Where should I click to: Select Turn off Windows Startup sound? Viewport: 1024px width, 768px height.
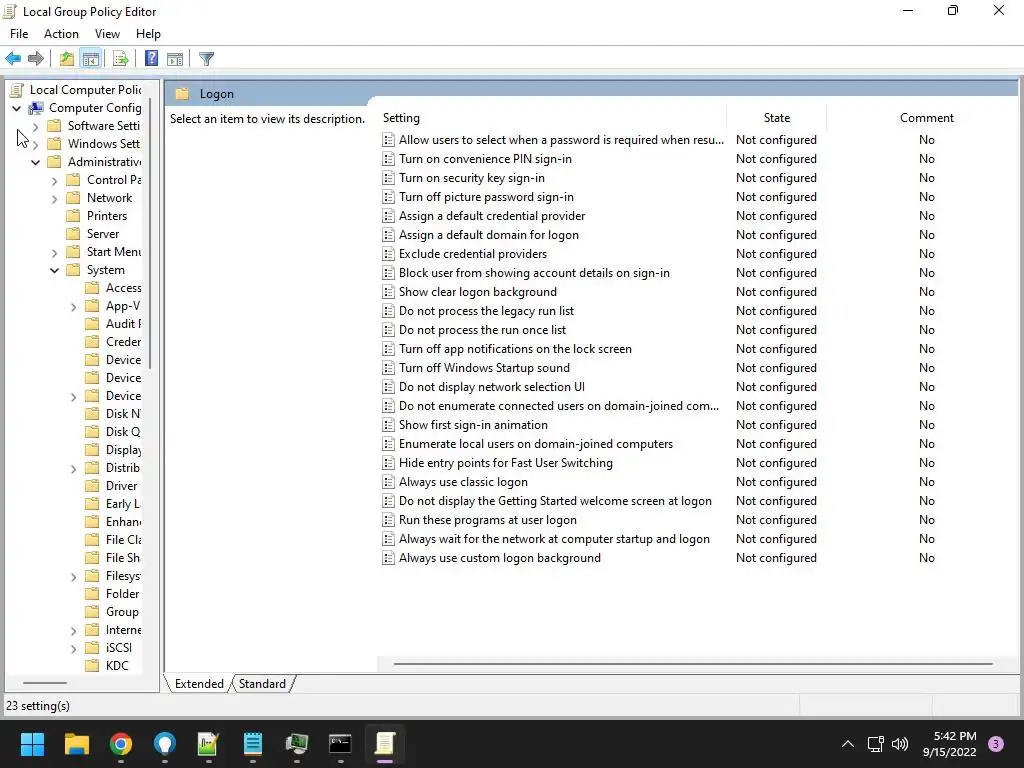pos(484,368)
